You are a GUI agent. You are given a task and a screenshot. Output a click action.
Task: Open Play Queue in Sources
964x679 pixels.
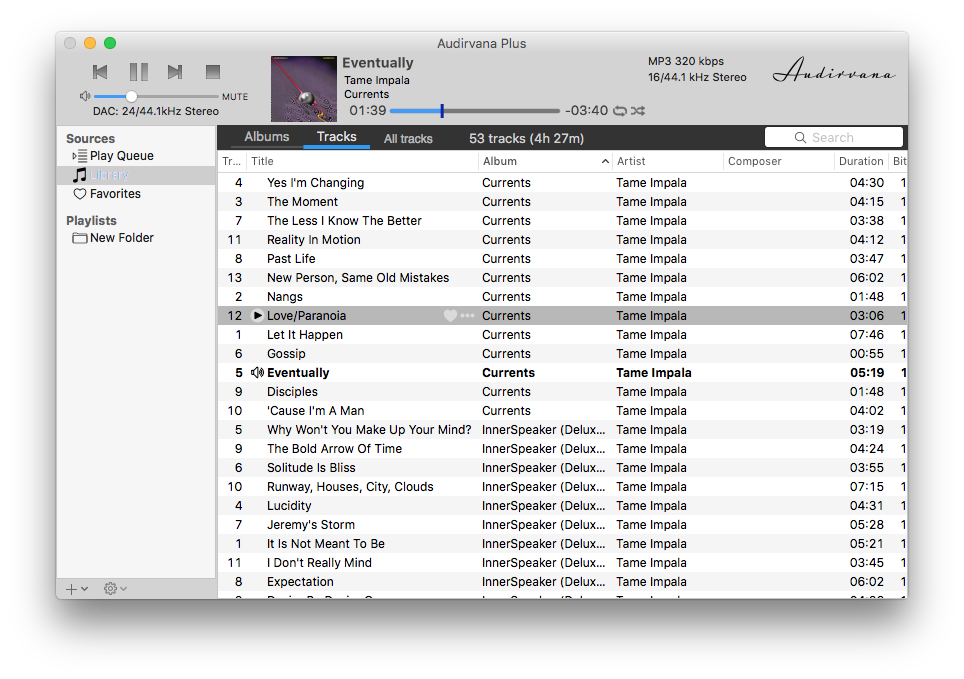pos(121,156)
